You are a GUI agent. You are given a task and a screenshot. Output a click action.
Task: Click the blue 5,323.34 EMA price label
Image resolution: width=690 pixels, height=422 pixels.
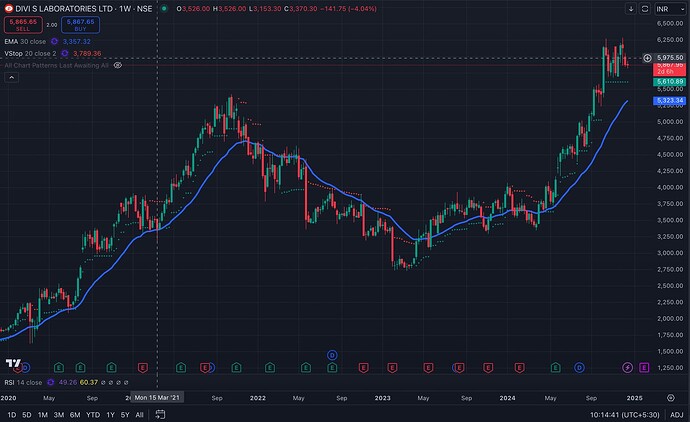669,101
